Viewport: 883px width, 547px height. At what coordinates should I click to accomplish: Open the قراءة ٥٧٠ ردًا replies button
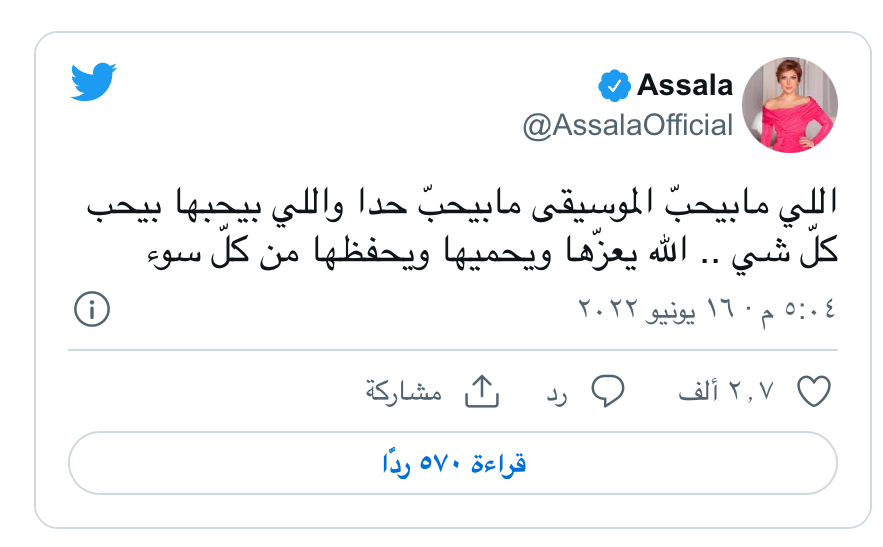click(452, 464)
